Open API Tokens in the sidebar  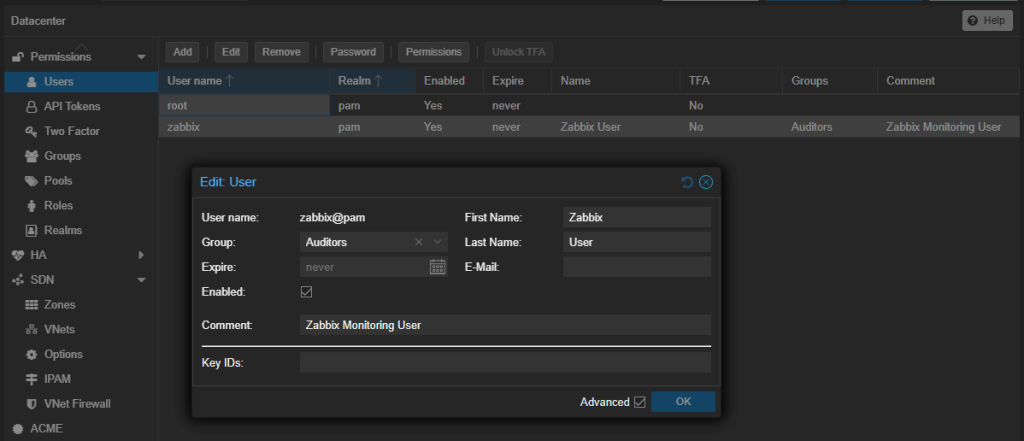71,106
